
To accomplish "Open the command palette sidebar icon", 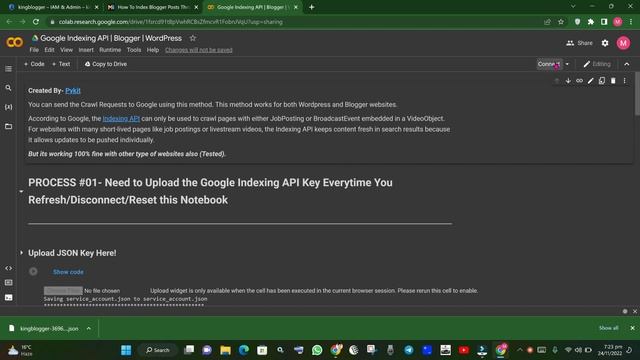I will click(8, 282).
